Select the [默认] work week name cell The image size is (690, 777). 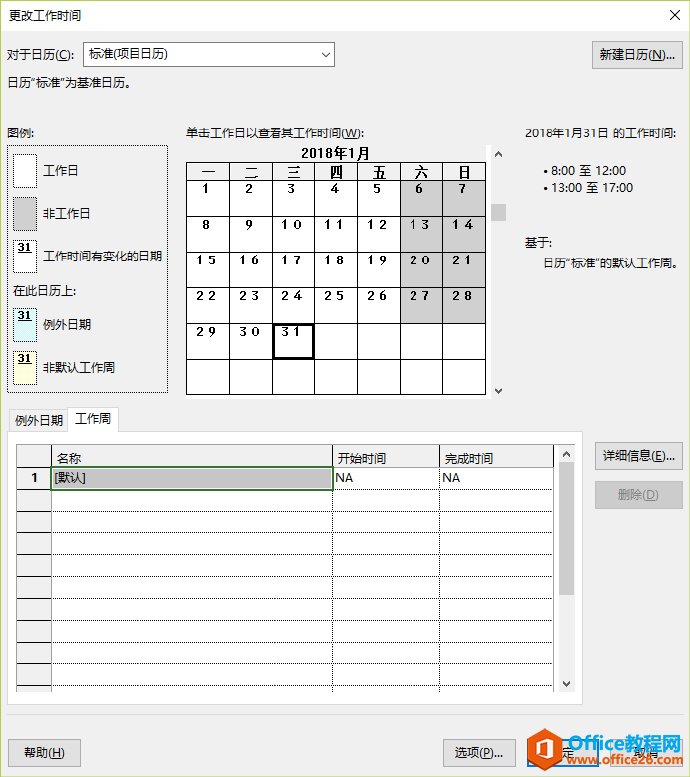[x=192, y=478]
